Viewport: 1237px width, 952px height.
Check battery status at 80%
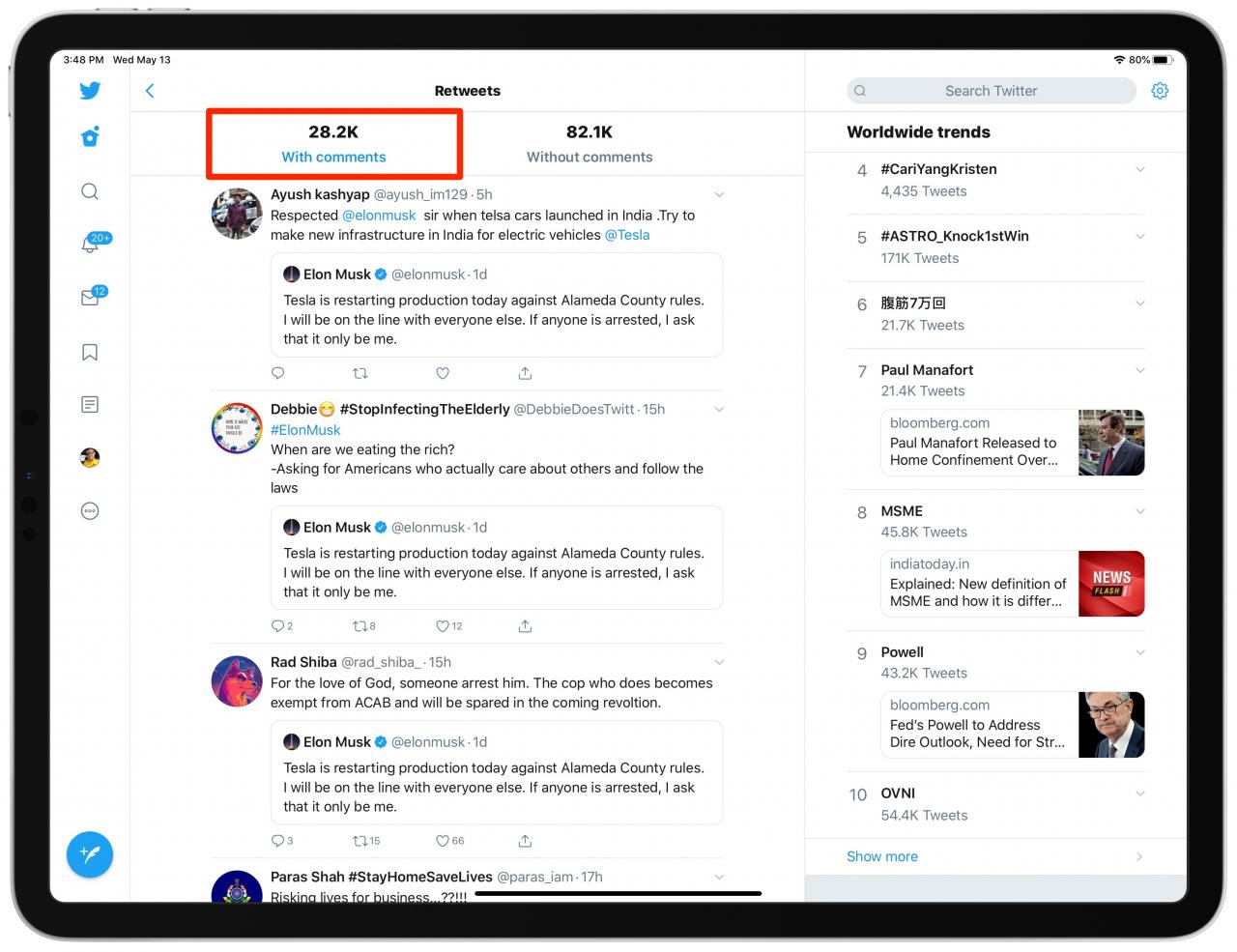[x=1150, y=60]
